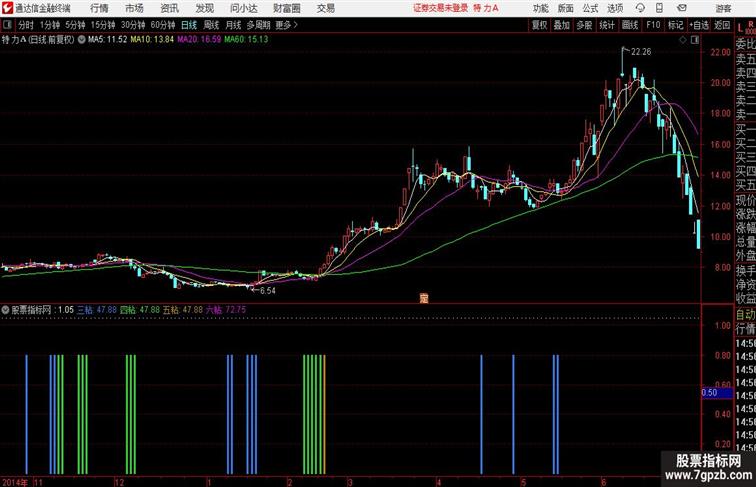
Task: Click the 五粘 47.88 indicator label
Action: 183,310
